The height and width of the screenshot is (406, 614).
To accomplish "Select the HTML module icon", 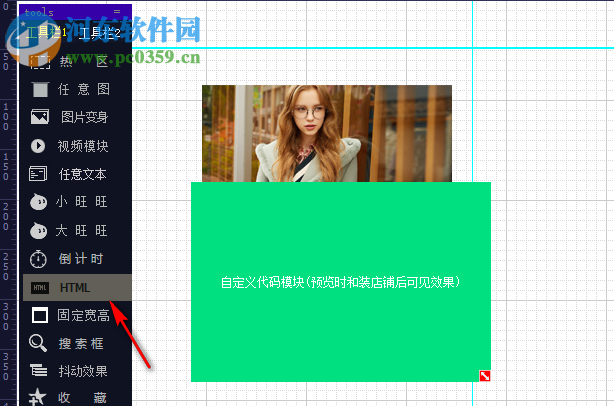I will (x=40, y=288).
